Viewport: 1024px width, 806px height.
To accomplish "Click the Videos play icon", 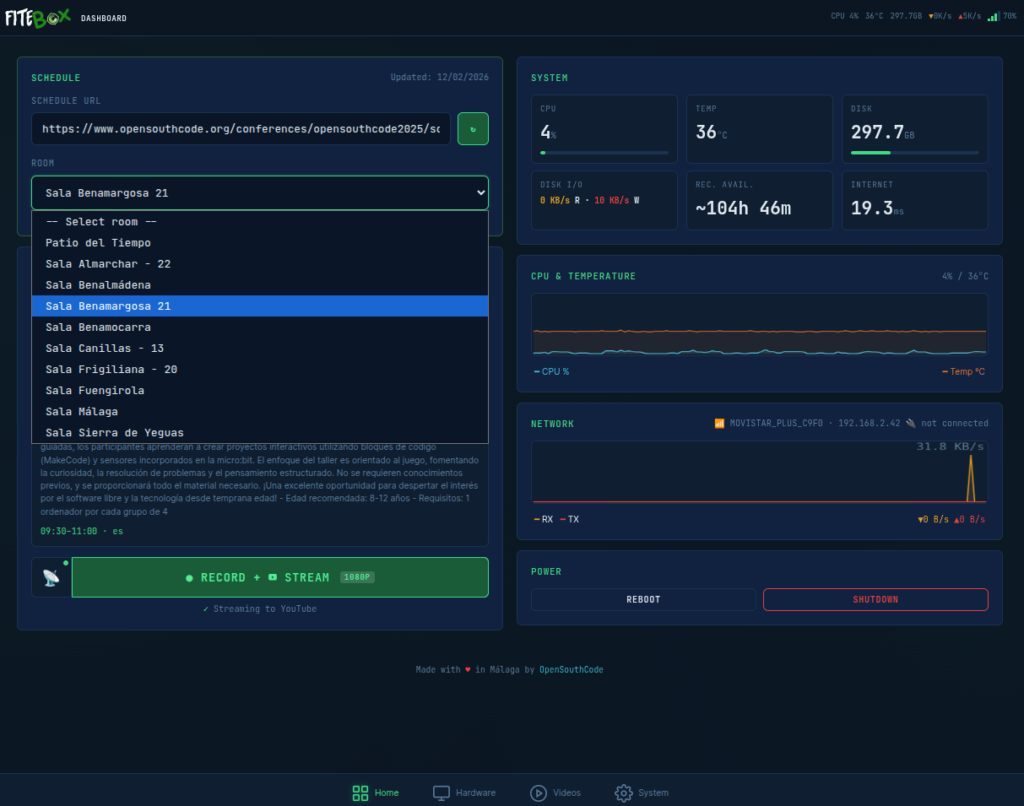I will tap(538, 793).
